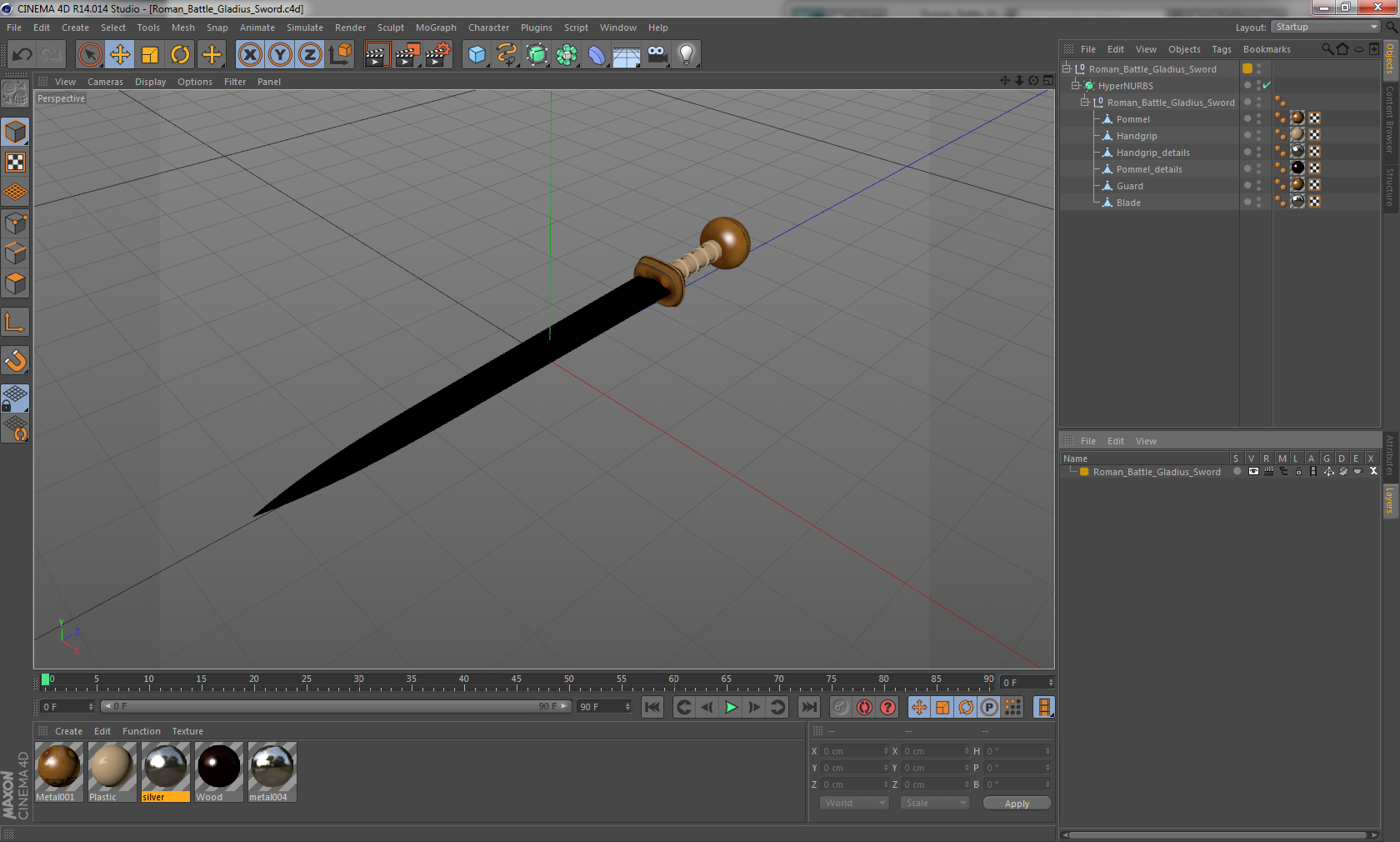Toggle X axis lock

coord(249,55)
